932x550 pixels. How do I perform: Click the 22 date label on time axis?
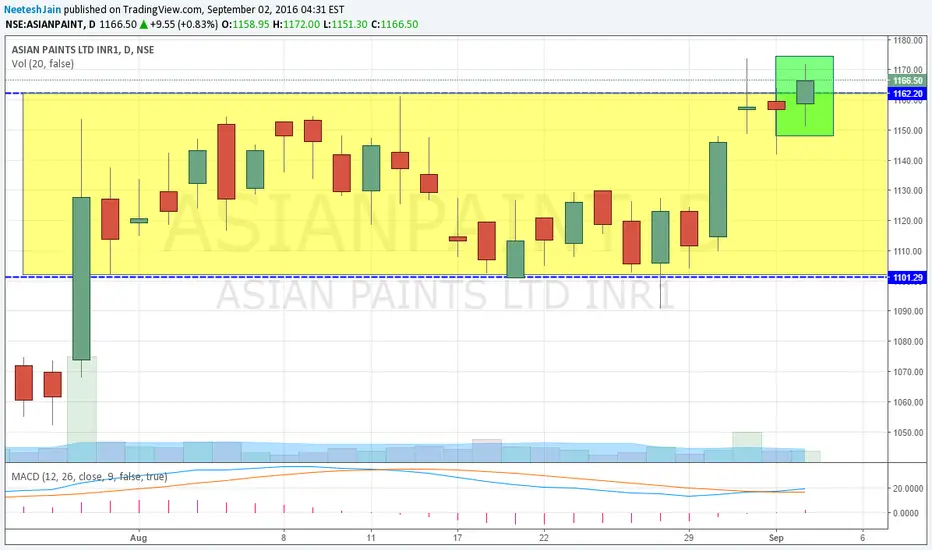click(x=544, y=538)
